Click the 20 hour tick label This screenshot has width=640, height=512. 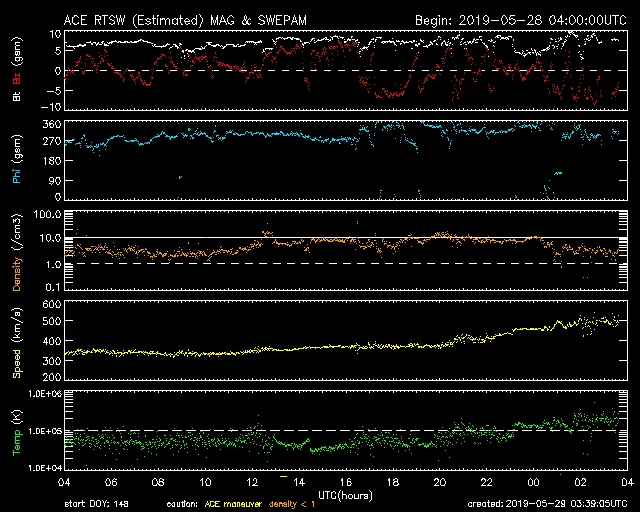(439, 481)
